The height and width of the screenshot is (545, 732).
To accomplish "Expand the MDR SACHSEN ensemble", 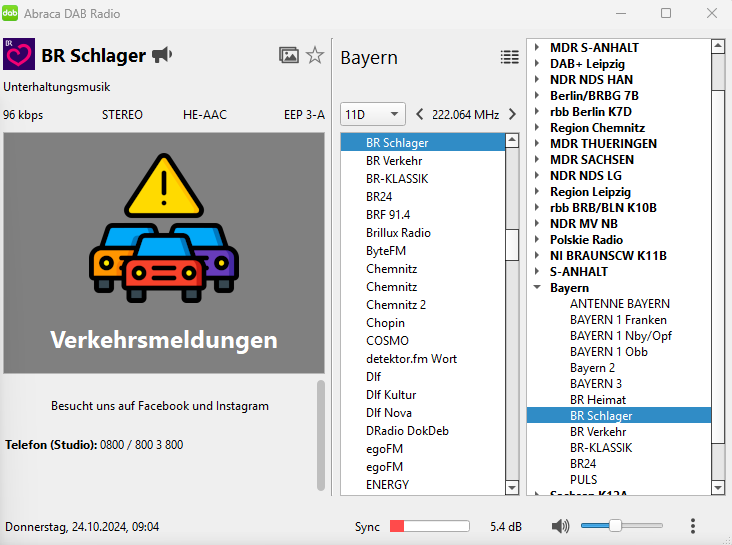I will click(537, 160).
